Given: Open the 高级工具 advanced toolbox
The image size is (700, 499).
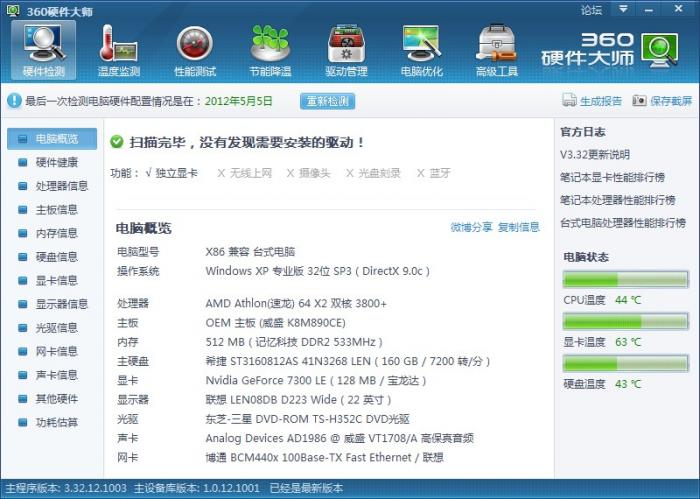Looking at the screenshot, I should coord(497,50).
